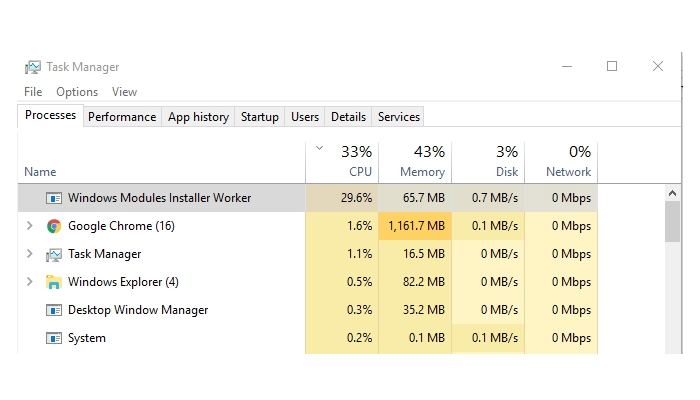Image resolution: width=700 pixels, height=400 pixels.
Task: Maximize the Task Manager window
Action: coord(612,67)
